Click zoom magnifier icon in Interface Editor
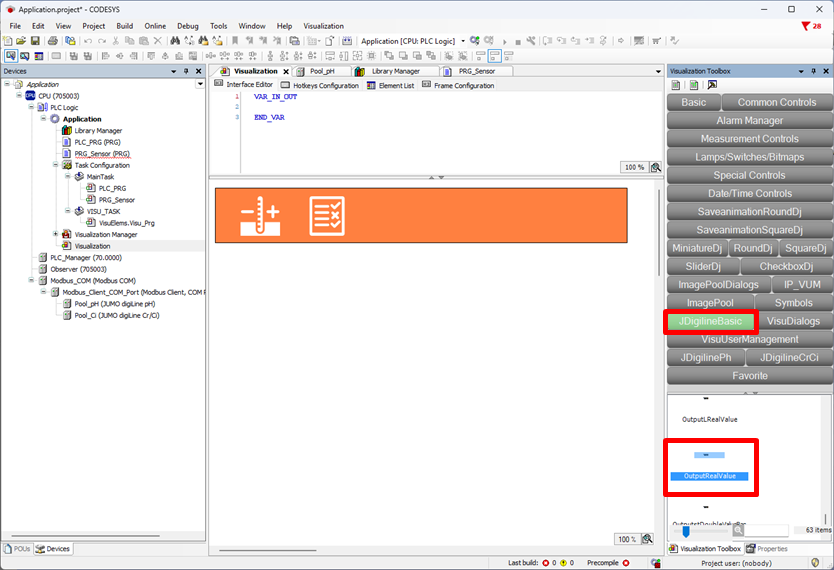Image resolution: width=834 pixels, height=570 pixels. (656, 167)
